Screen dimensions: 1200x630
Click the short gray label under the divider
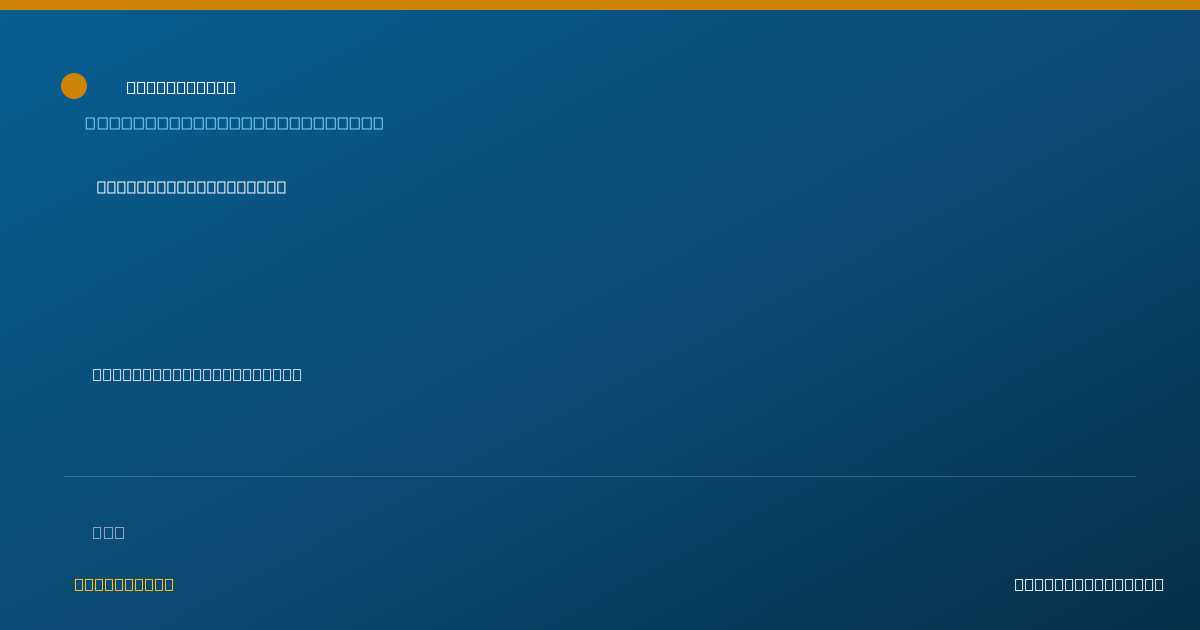[108, 532]
